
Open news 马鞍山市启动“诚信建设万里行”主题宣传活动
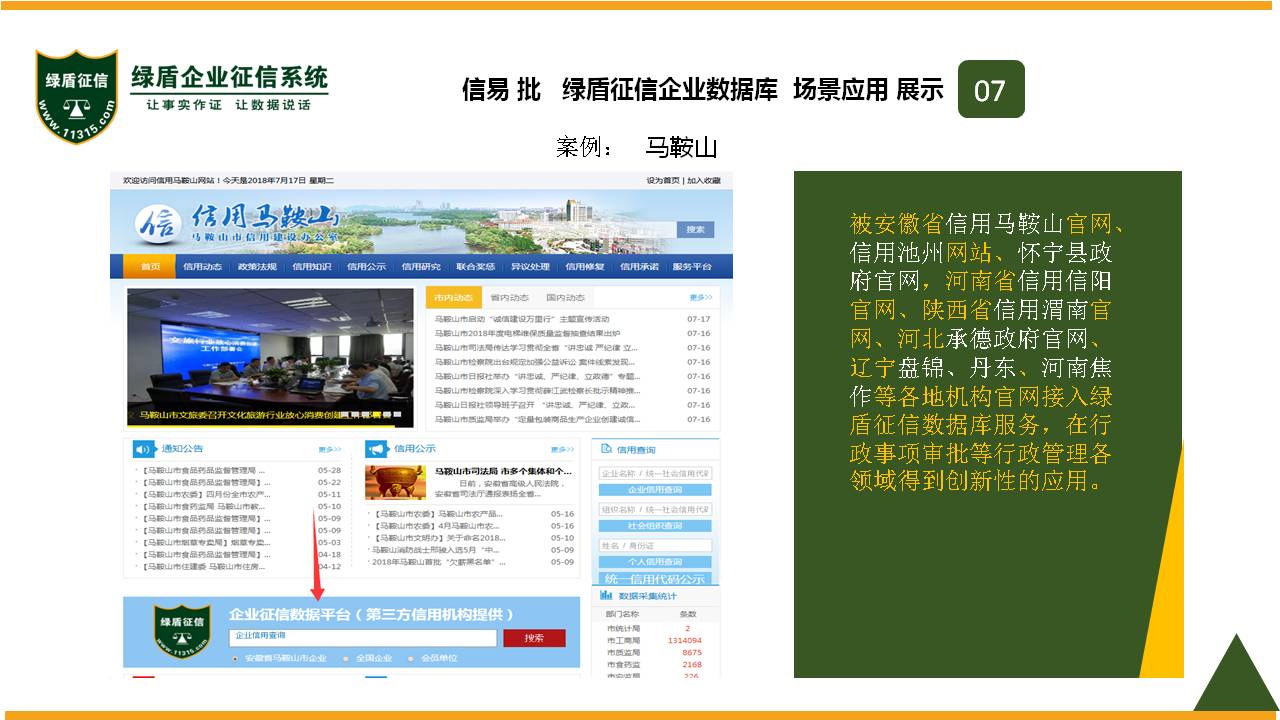click(523, 319)
